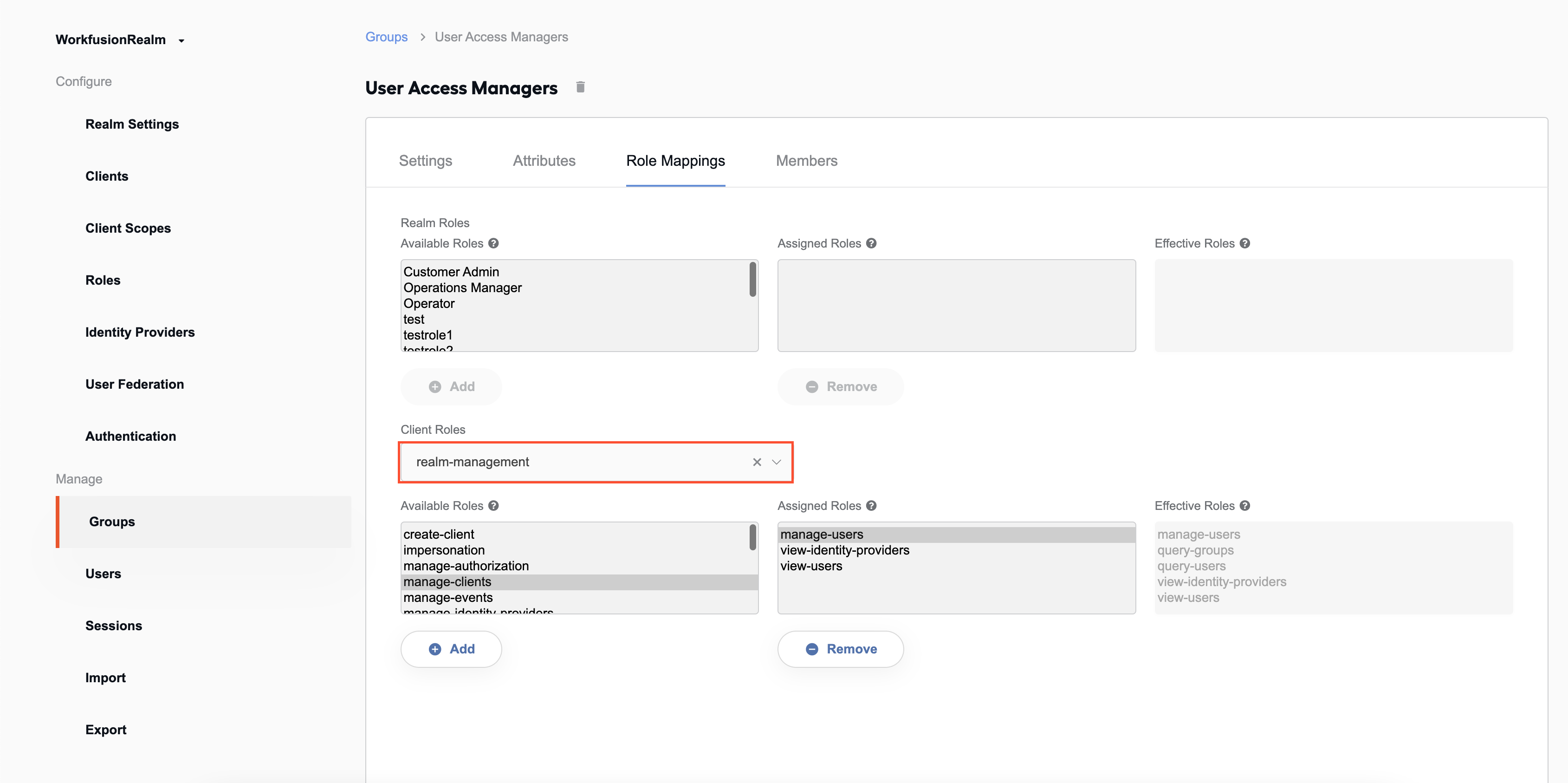Add the selected client role
This screenshot has width=1568, height=783.
(x=451, y=649)
